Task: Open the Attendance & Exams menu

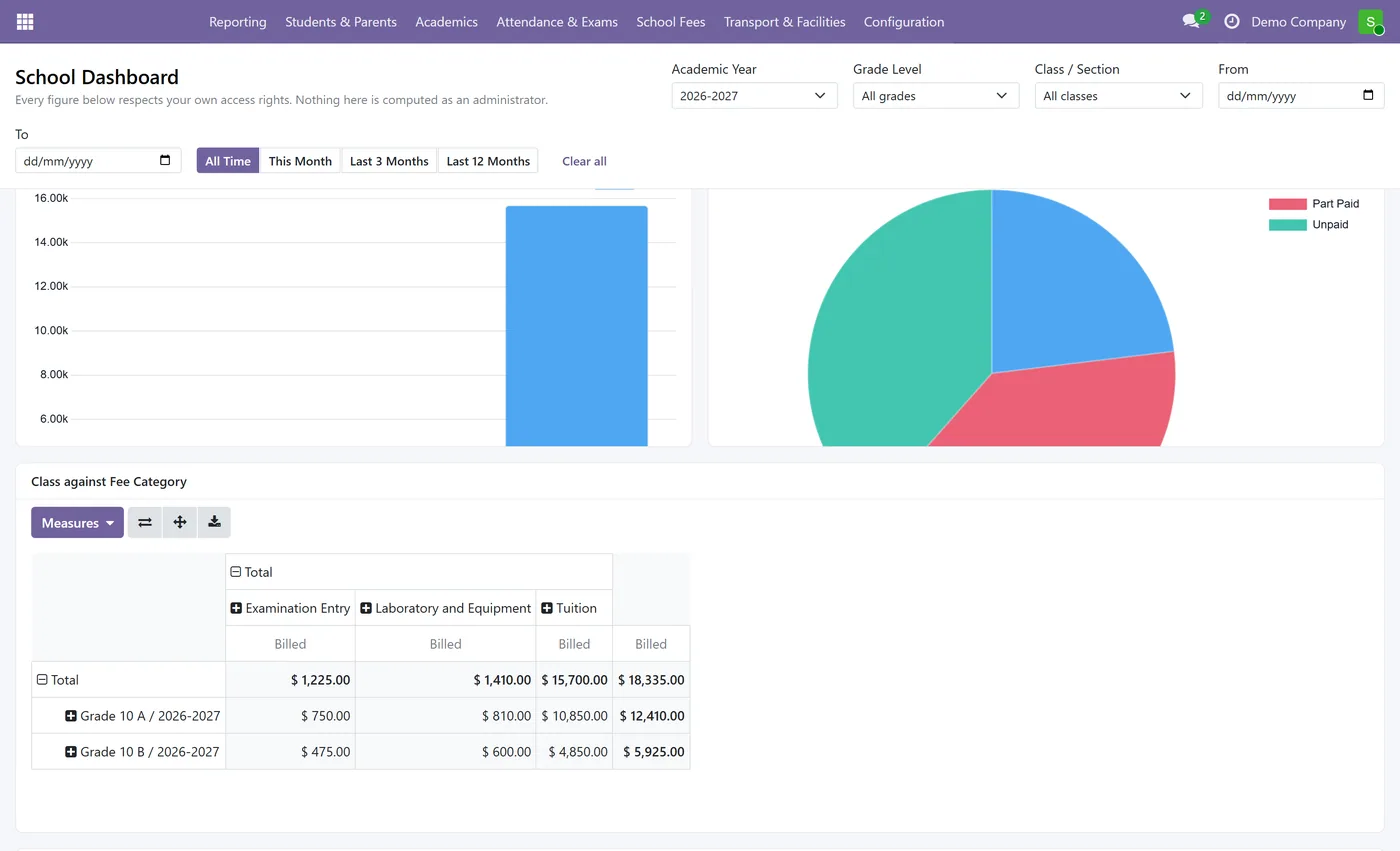Action: [557, 21]
